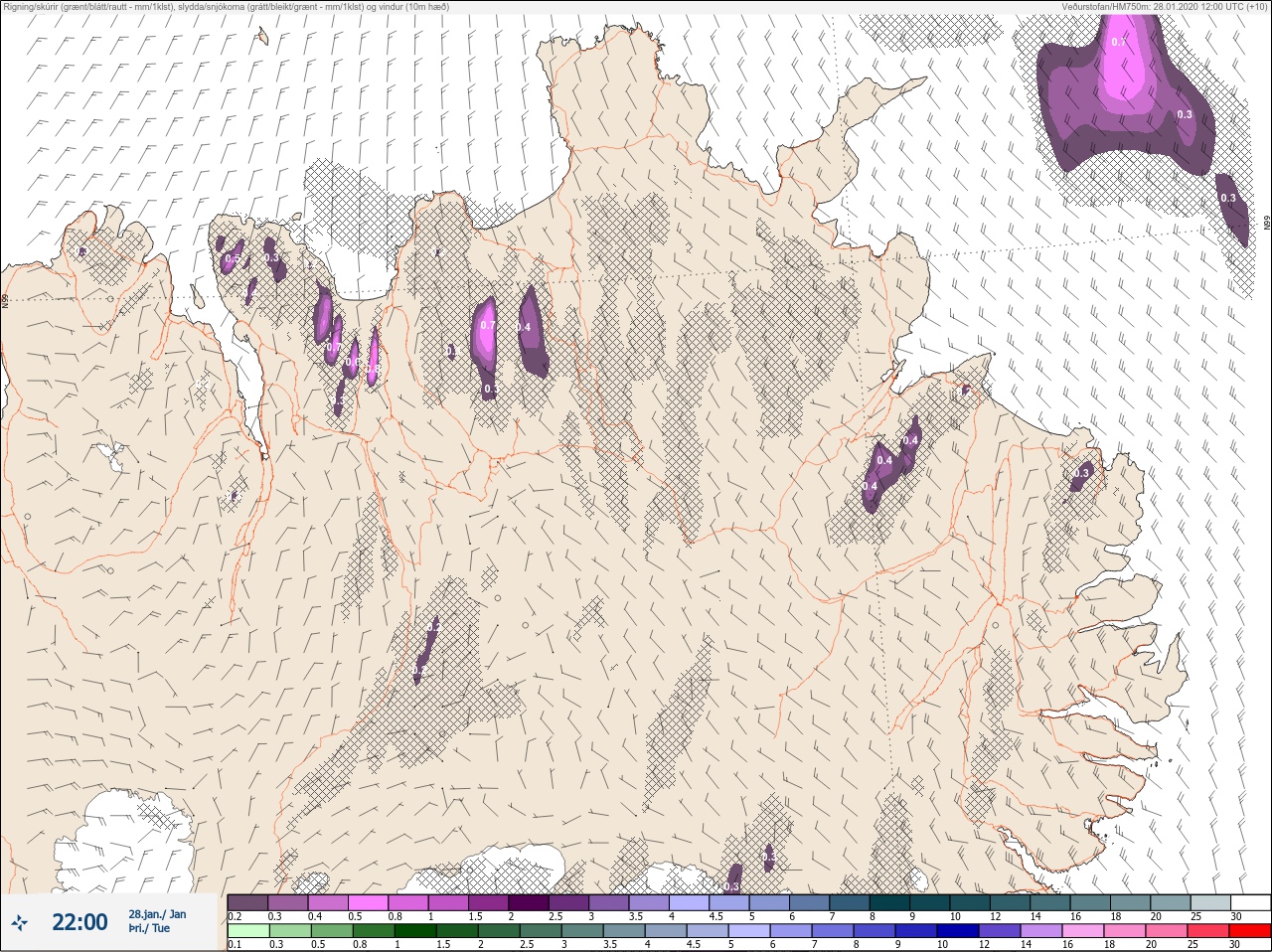The width and height of the screenshot is (1272, 952).
Task: Click the 0.7 value on the bright pink inland snow band
Action: tap(488, 325)
